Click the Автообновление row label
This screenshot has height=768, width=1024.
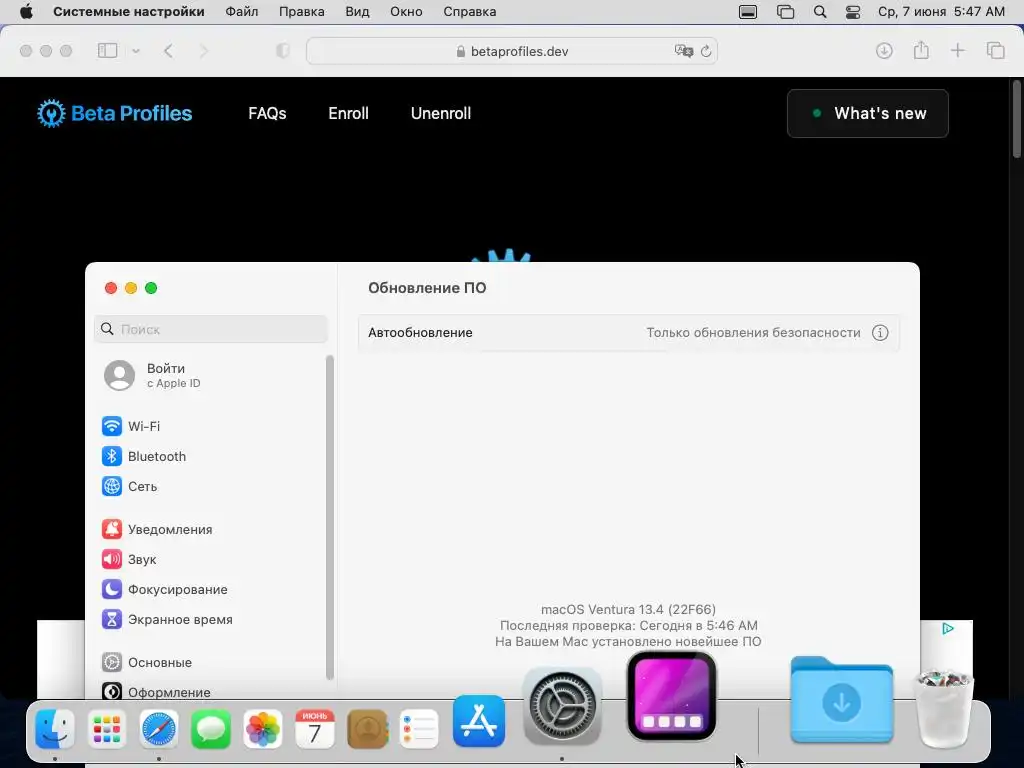(420, 332)
